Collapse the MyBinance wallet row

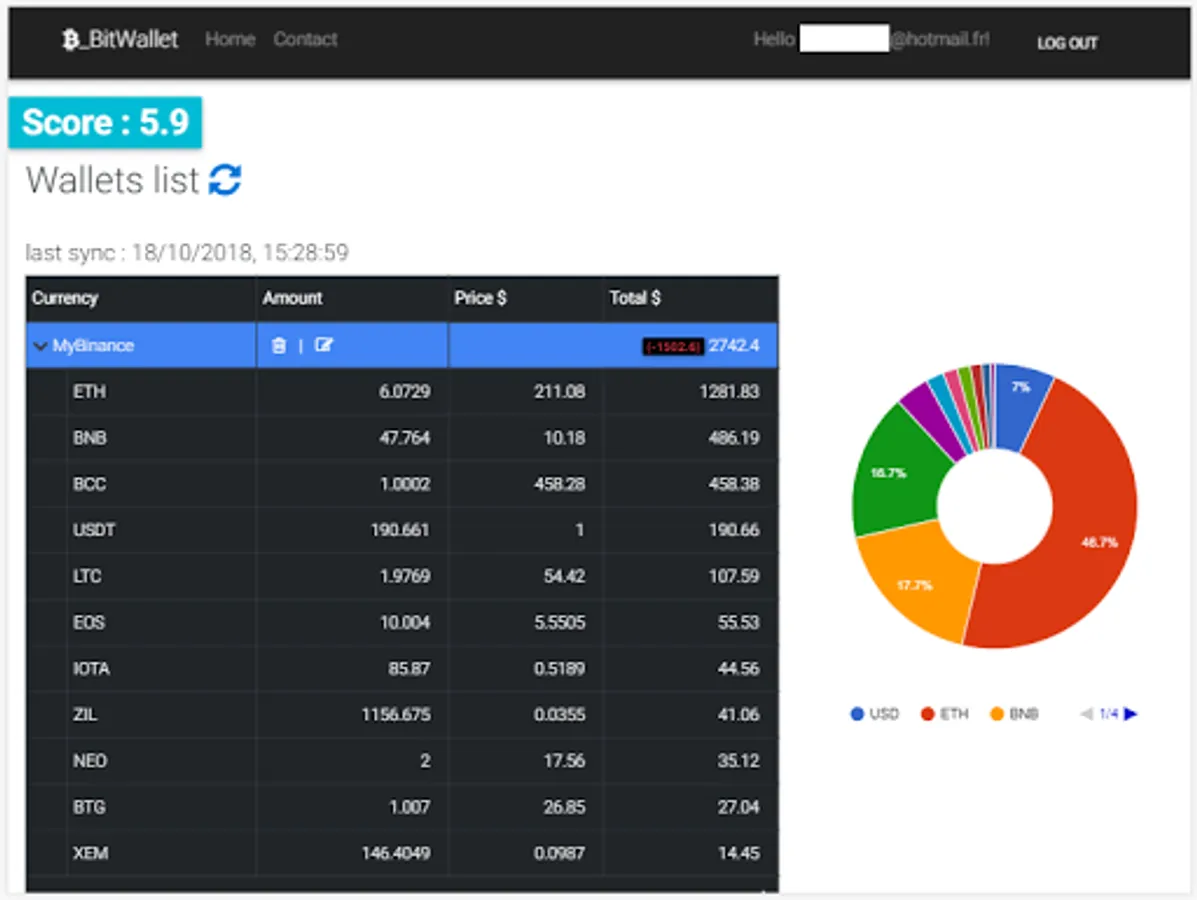coord(40,346)
